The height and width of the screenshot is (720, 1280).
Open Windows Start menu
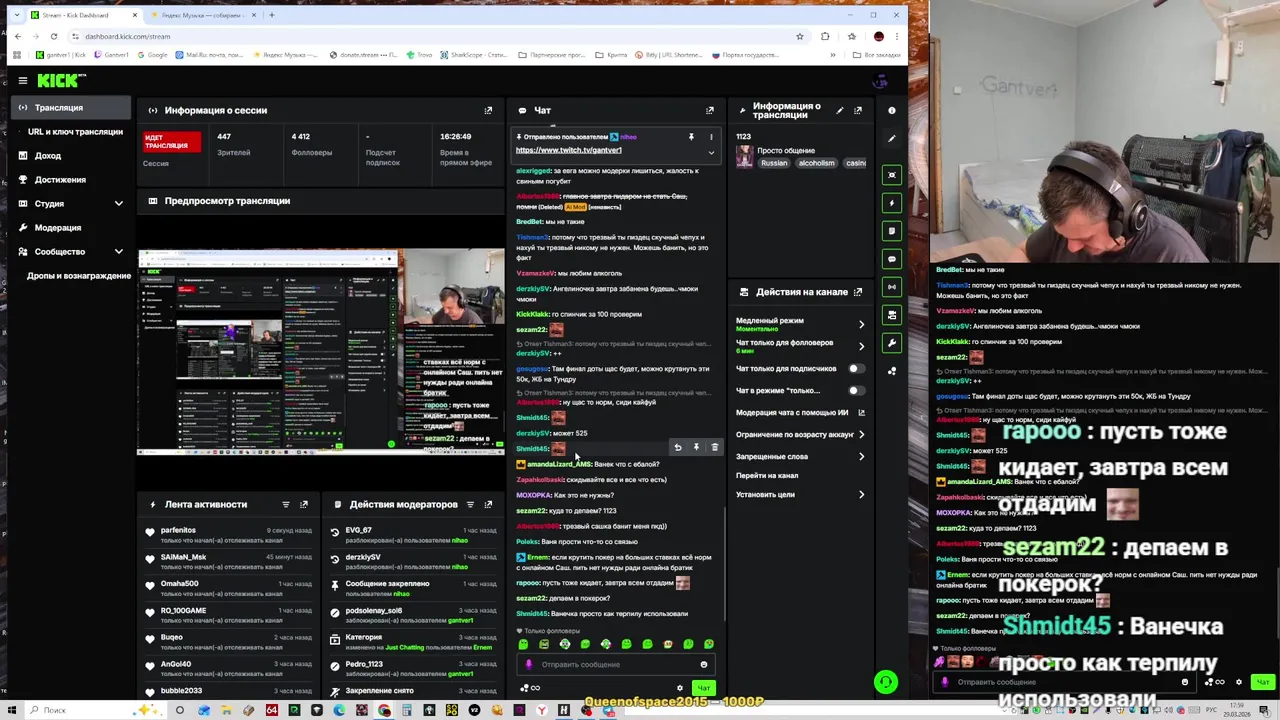click(14, 710)
